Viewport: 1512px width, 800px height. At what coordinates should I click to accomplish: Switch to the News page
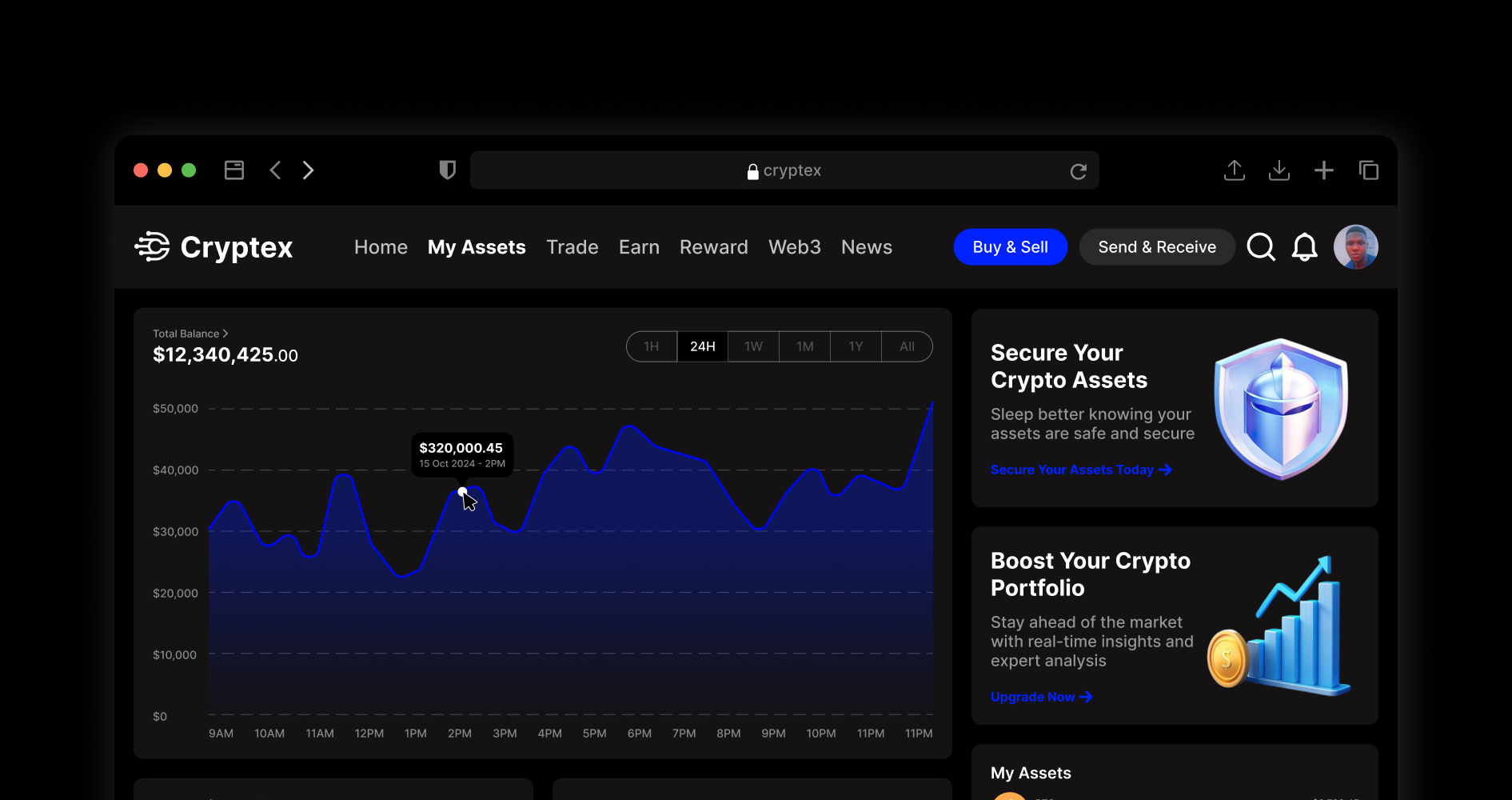[x=866, y=246]
